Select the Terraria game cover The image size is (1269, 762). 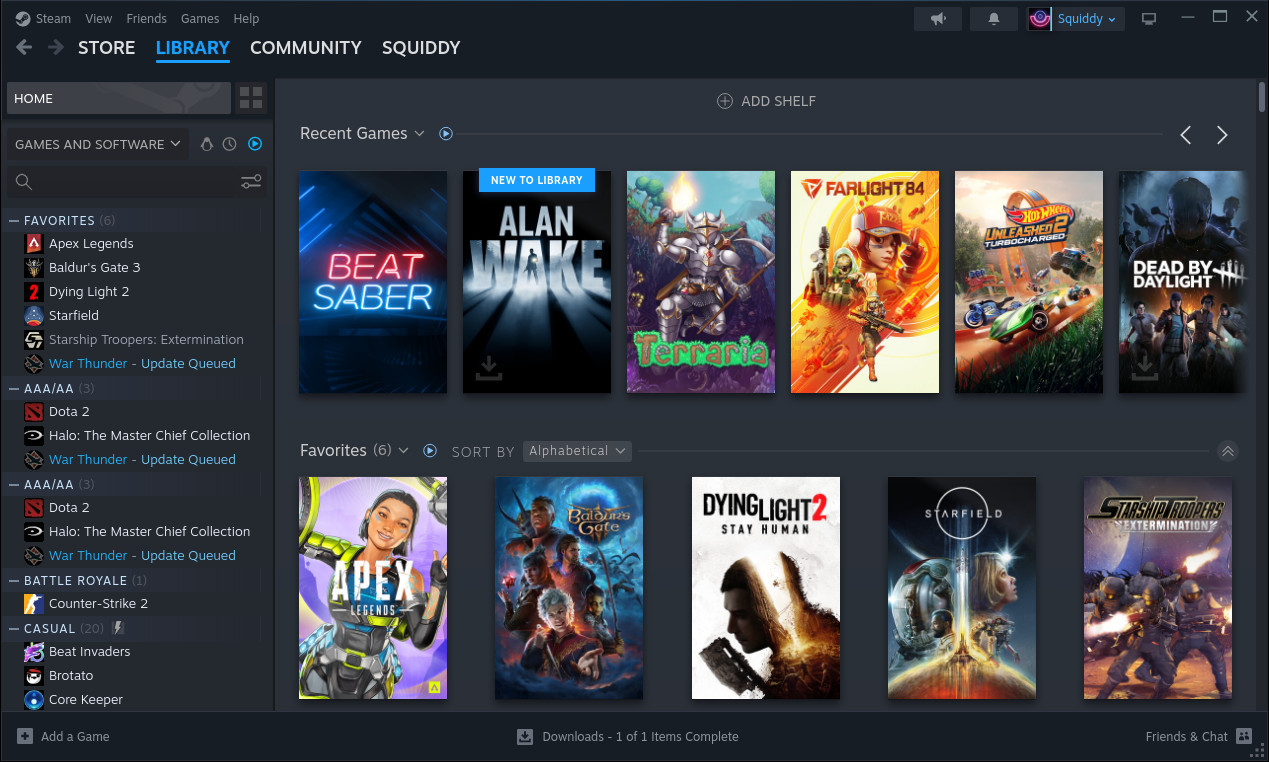[x=700, y=282]
